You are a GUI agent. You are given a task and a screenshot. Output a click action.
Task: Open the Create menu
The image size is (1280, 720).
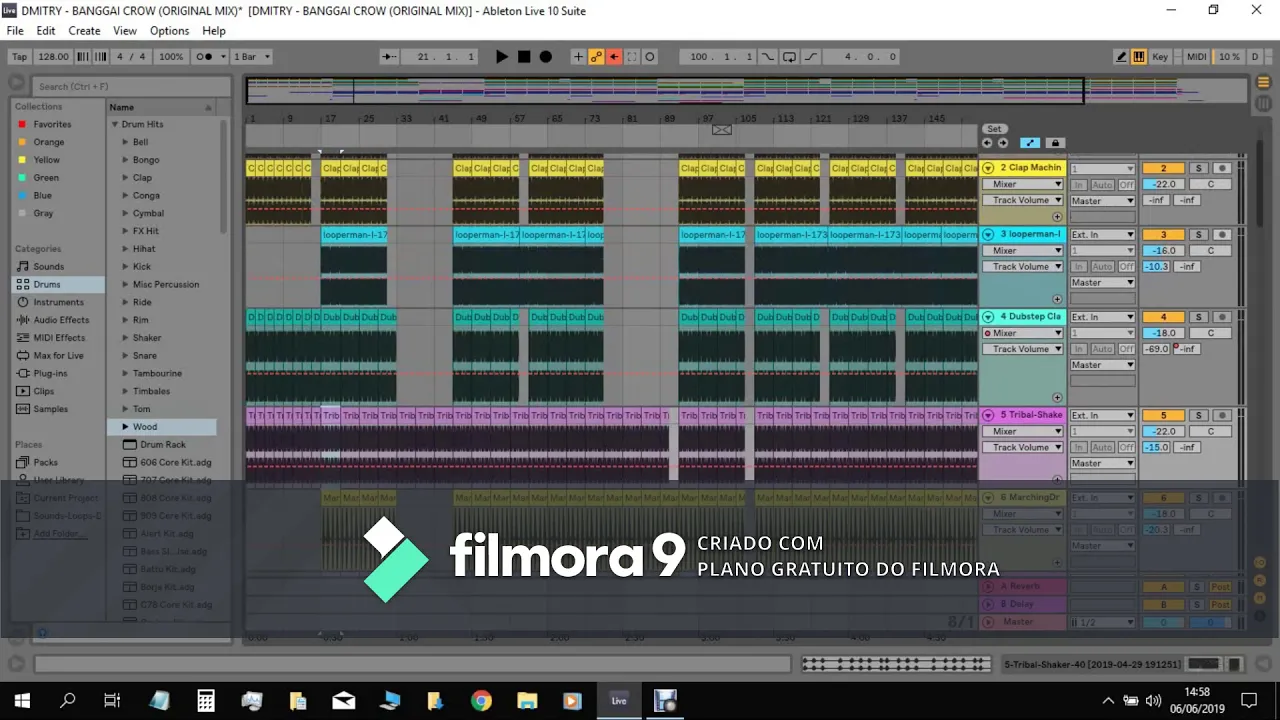coord(84,31)
